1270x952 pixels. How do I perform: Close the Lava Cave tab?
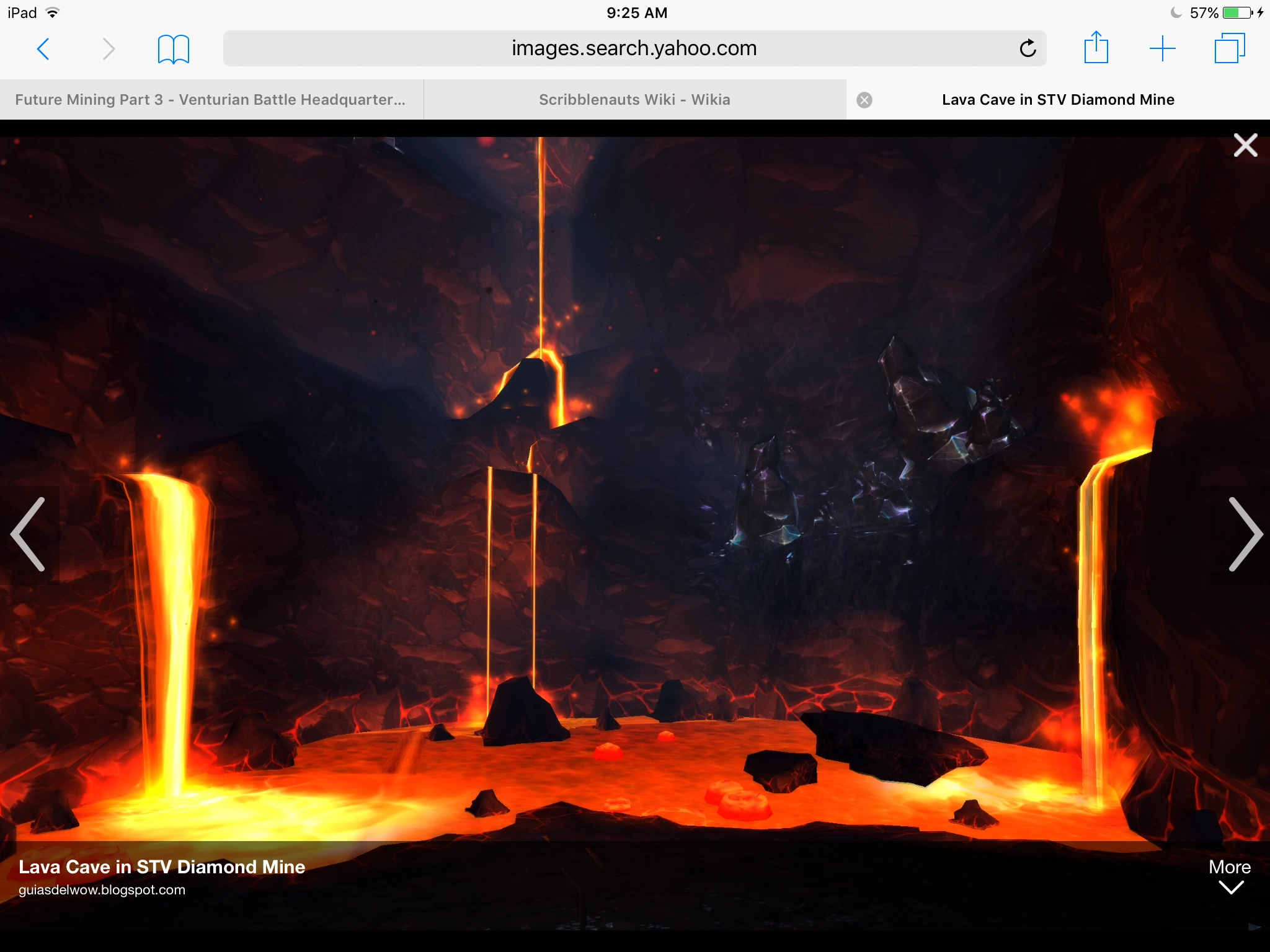tap(864, 100)
